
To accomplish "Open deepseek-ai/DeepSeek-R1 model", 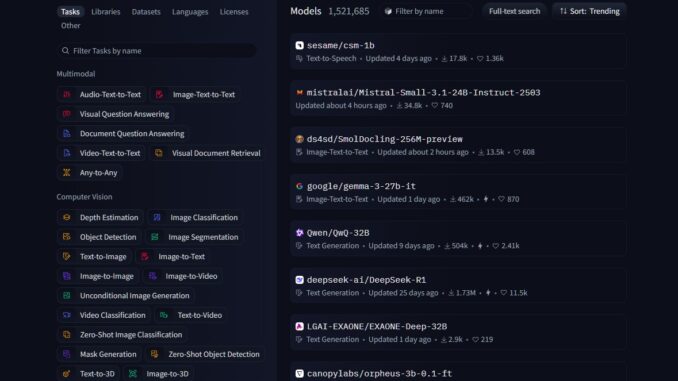I will coord(366,280).
